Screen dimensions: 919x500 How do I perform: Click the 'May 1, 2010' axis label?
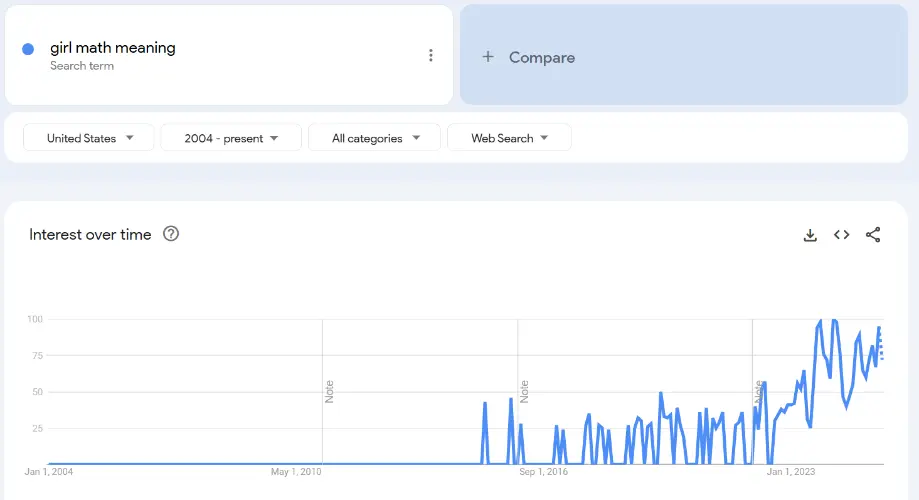[296, 472]
